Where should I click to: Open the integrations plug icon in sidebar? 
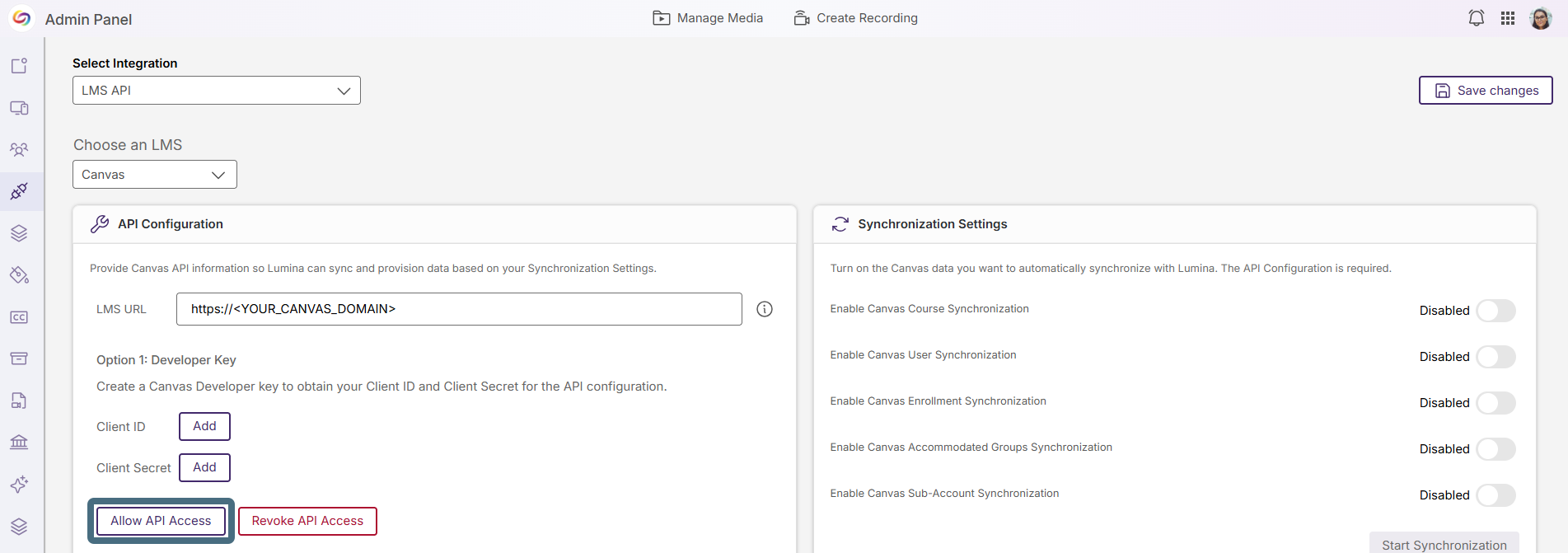(x=19, y=191)
